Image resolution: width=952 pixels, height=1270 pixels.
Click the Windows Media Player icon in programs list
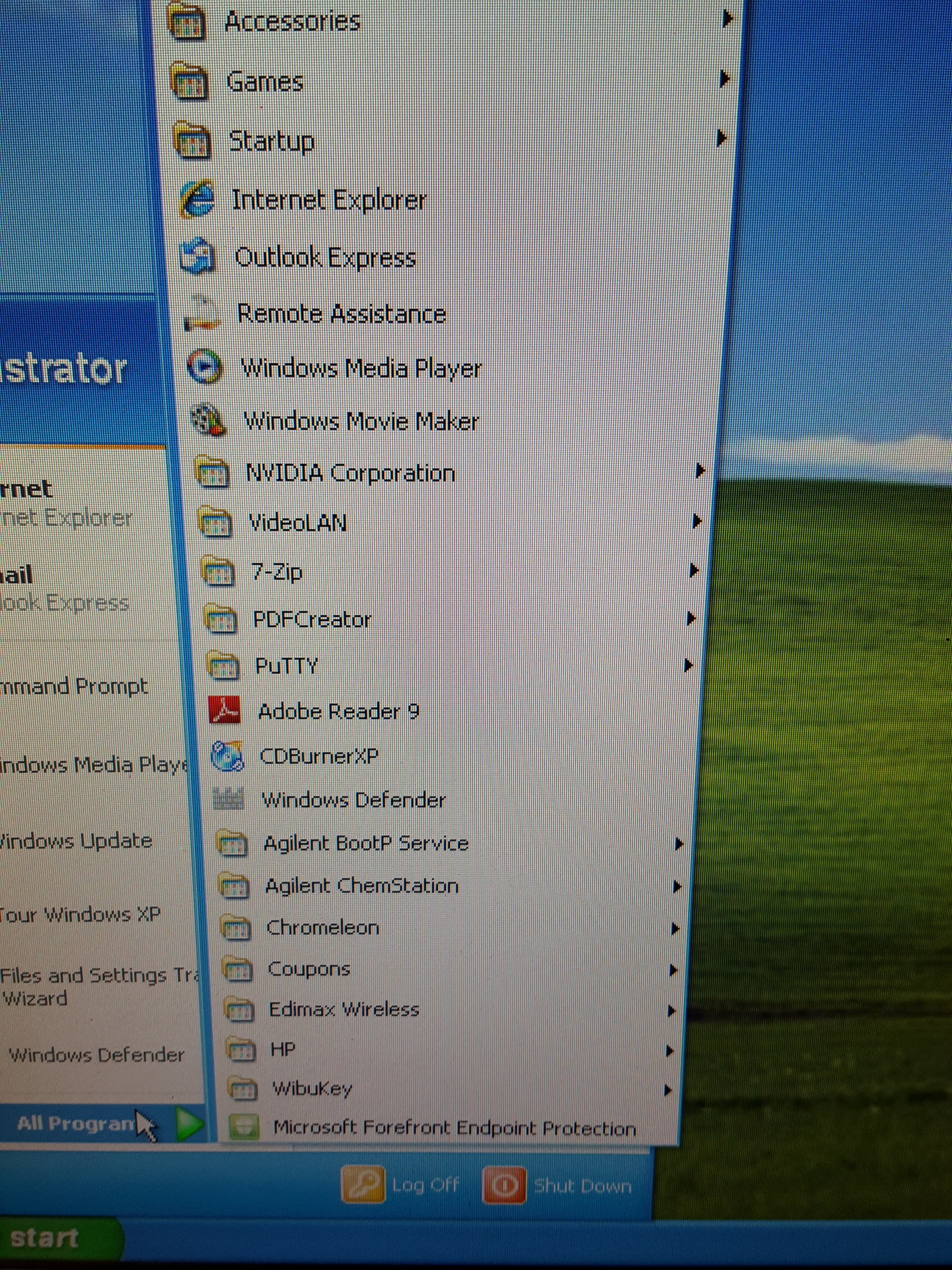pyautogui.click(x=203, y=366)
